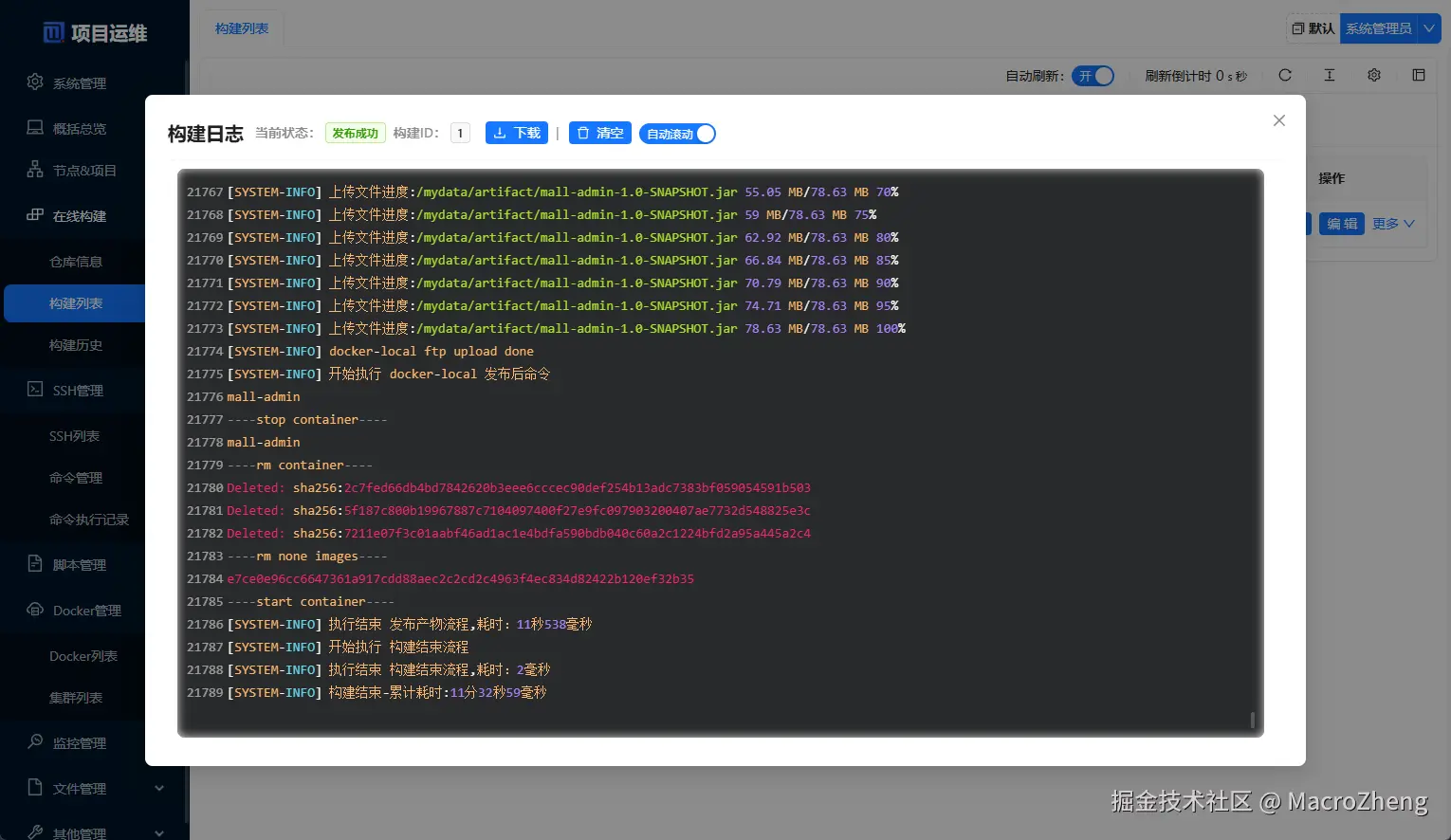Open the 系统管理员 user dropdown arrow

(1429, 28)
